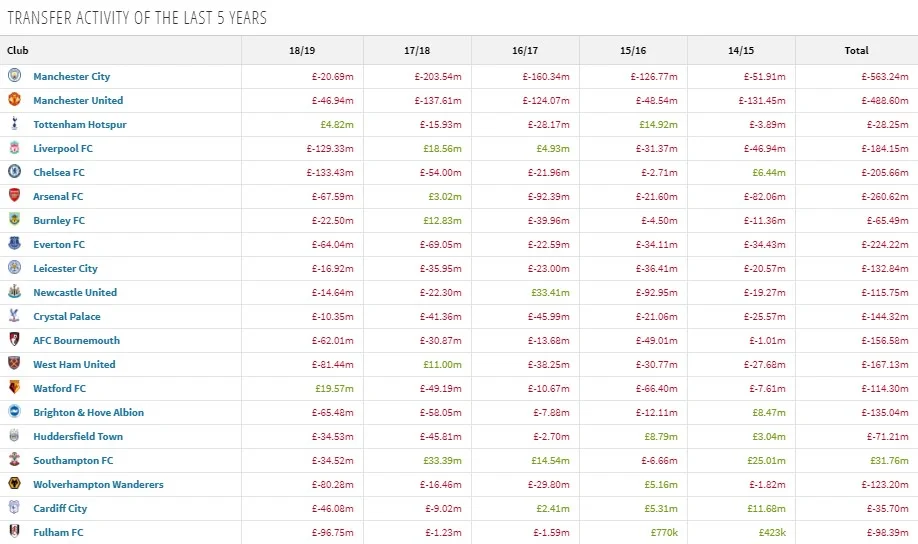
Task: Open the Fulham FC club link
Action: (x=57, y=533)
